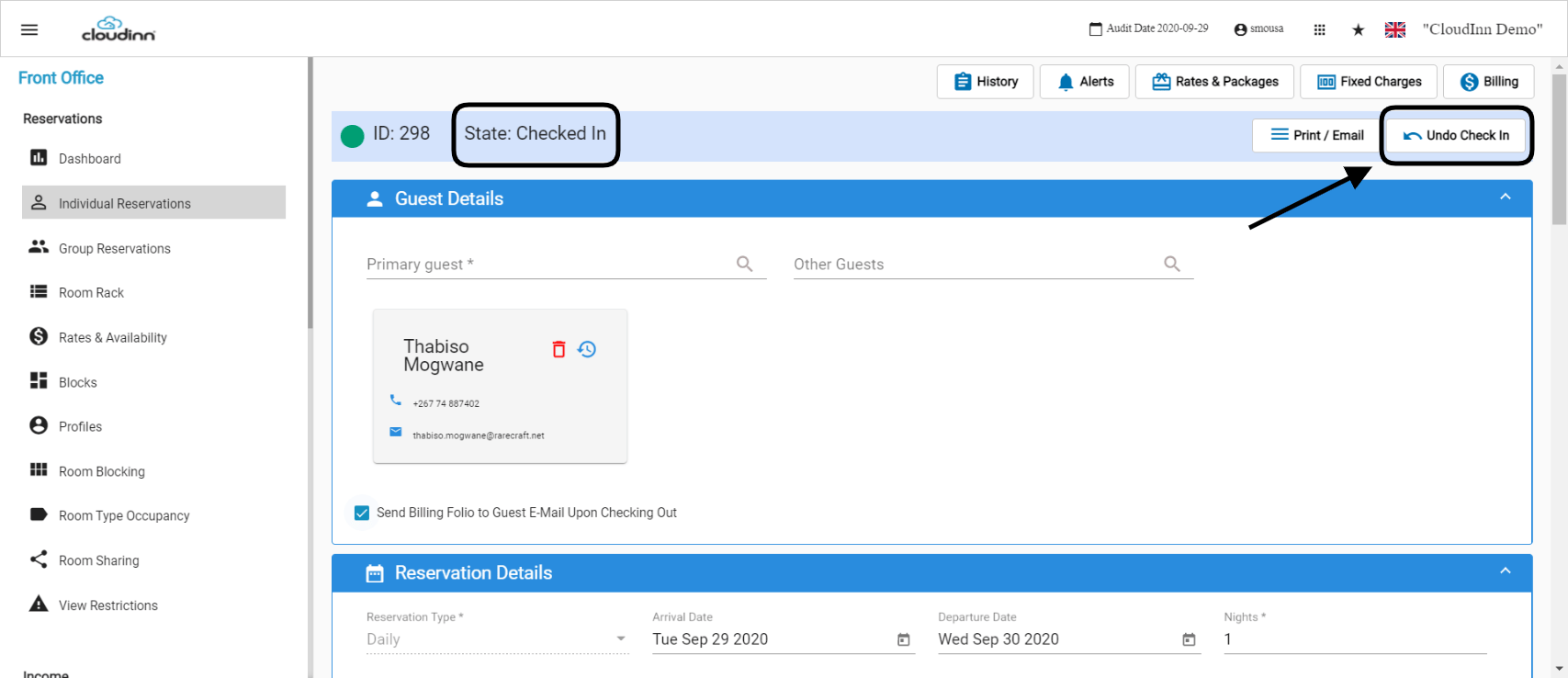Open Rates & Availability in sidebar
Viewport: 1568px width, 678px height.
pos(153,337)
